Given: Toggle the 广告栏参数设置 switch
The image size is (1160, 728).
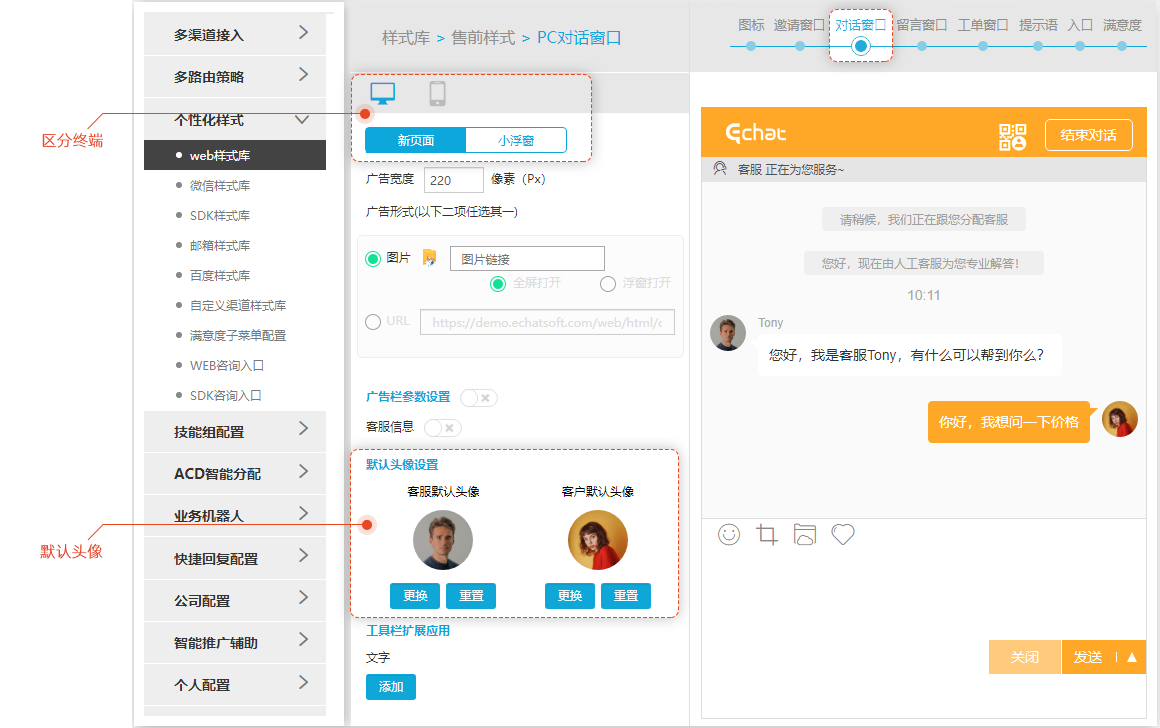Looking at the screenshot, I should 478,398.
